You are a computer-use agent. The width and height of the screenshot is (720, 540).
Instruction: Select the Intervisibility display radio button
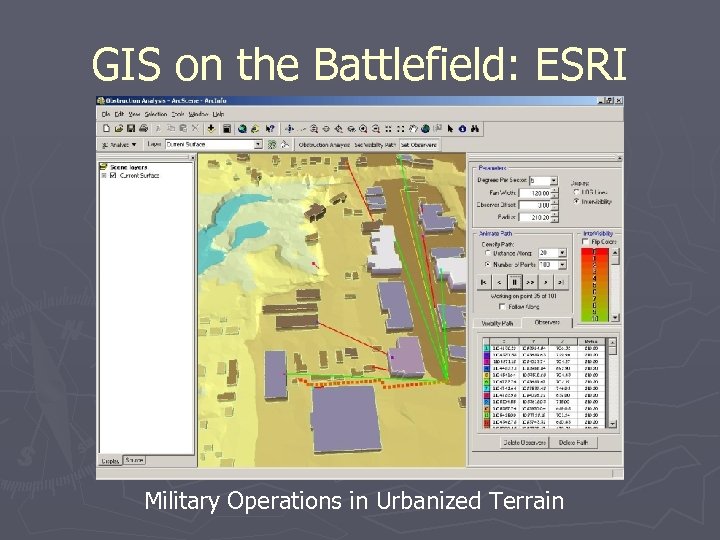pos(576,202)
